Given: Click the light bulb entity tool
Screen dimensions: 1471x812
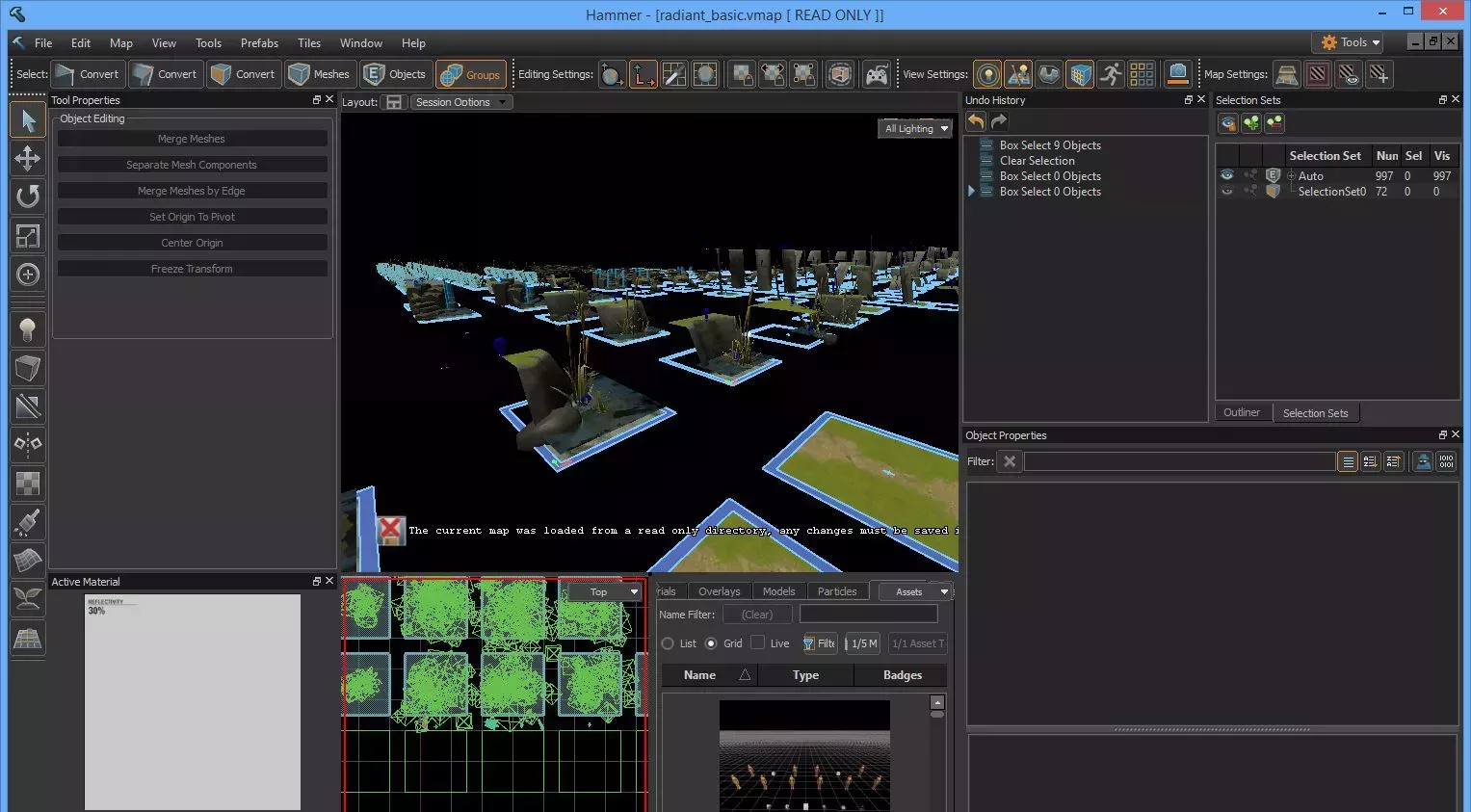Looking at the screenshot, I should (x=28, y=330).
